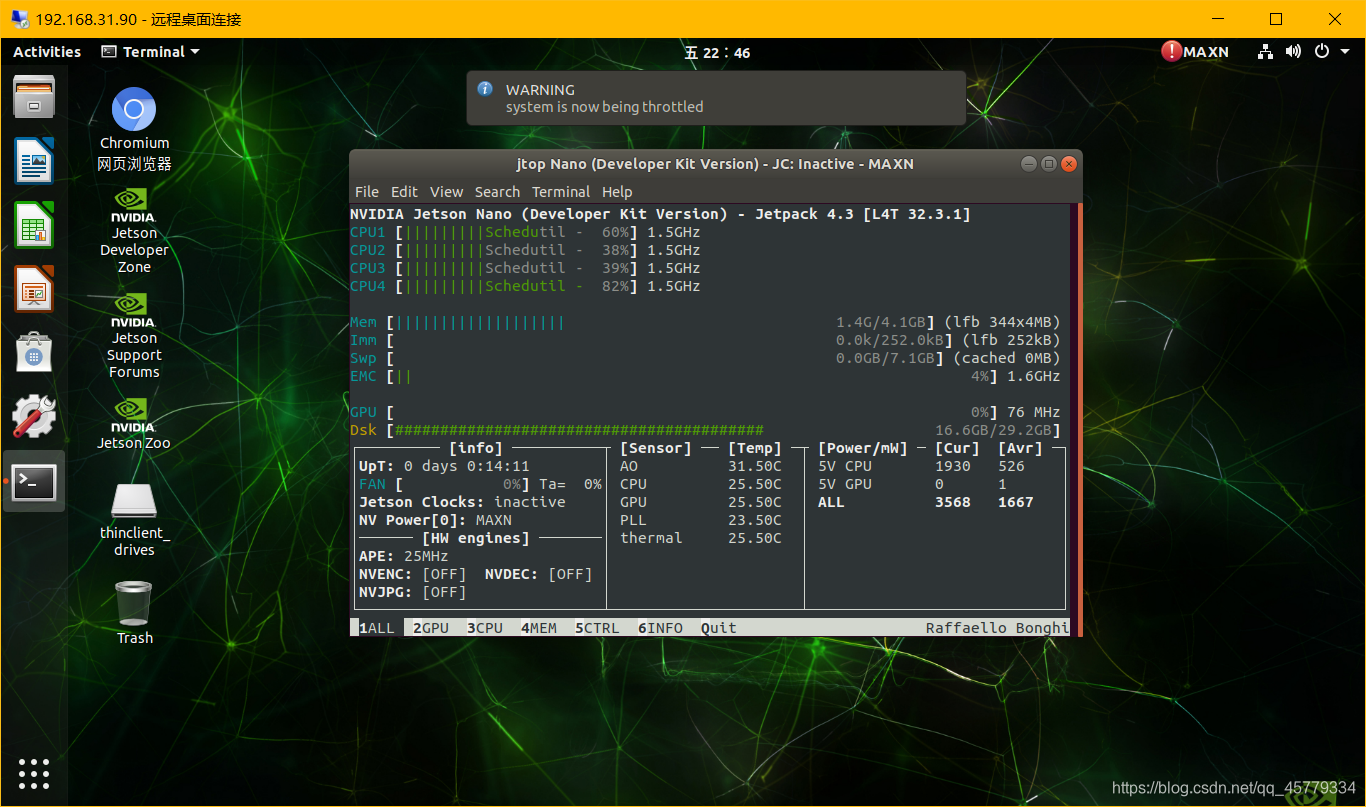Screen dimensions: 1366x807
Task: Open the Search menu in terminal
Action: (x=497, y=192)
